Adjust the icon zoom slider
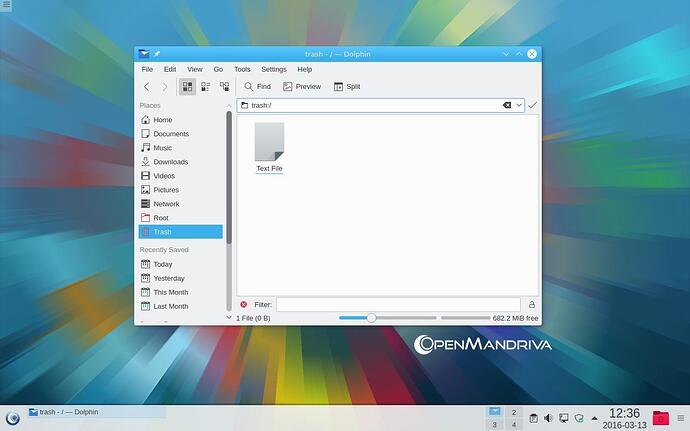Viewport: 690px width, 431px height. point(371,318)
